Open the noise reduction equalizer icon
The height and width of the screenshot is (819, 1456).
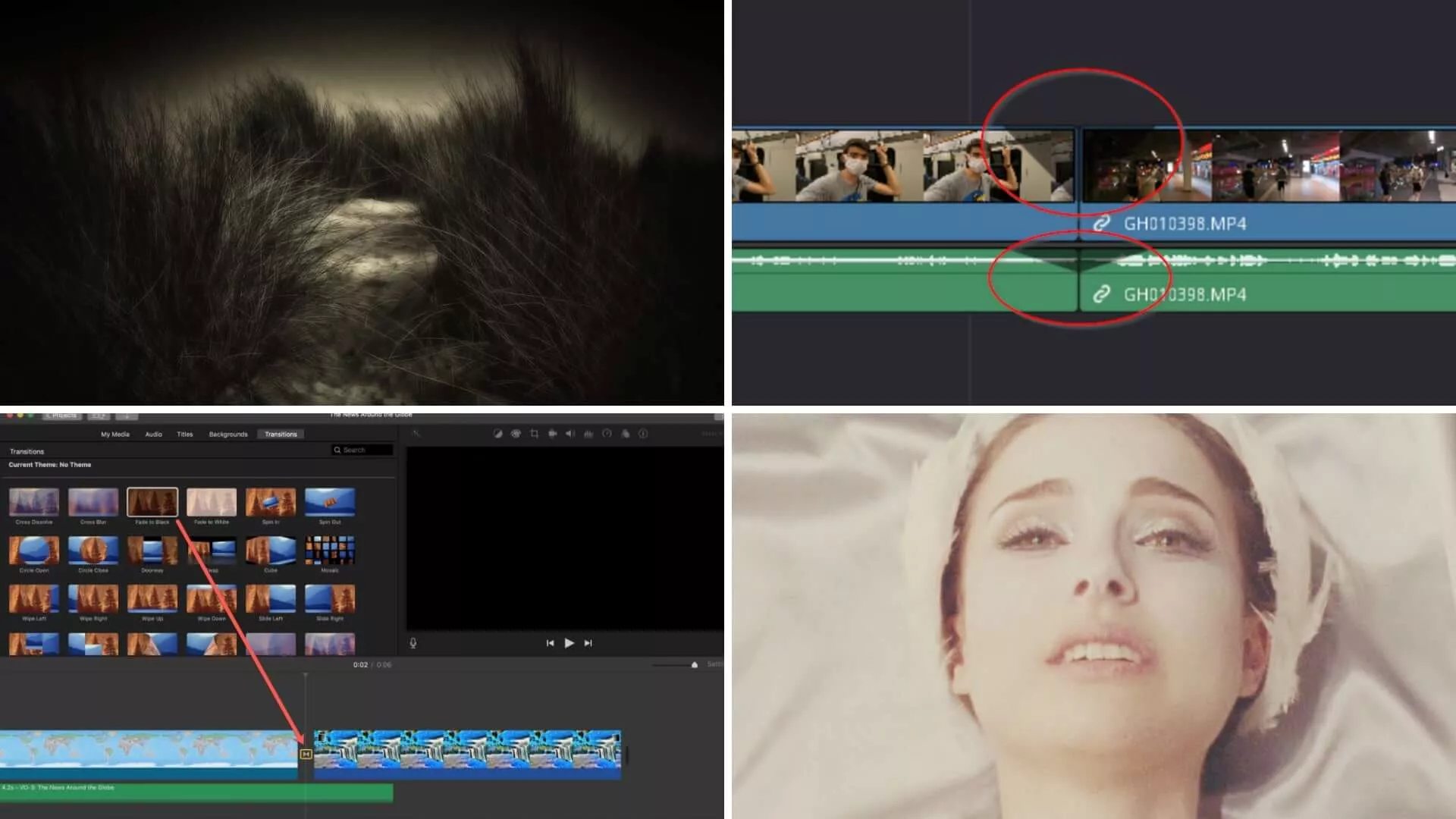point(588,434)
